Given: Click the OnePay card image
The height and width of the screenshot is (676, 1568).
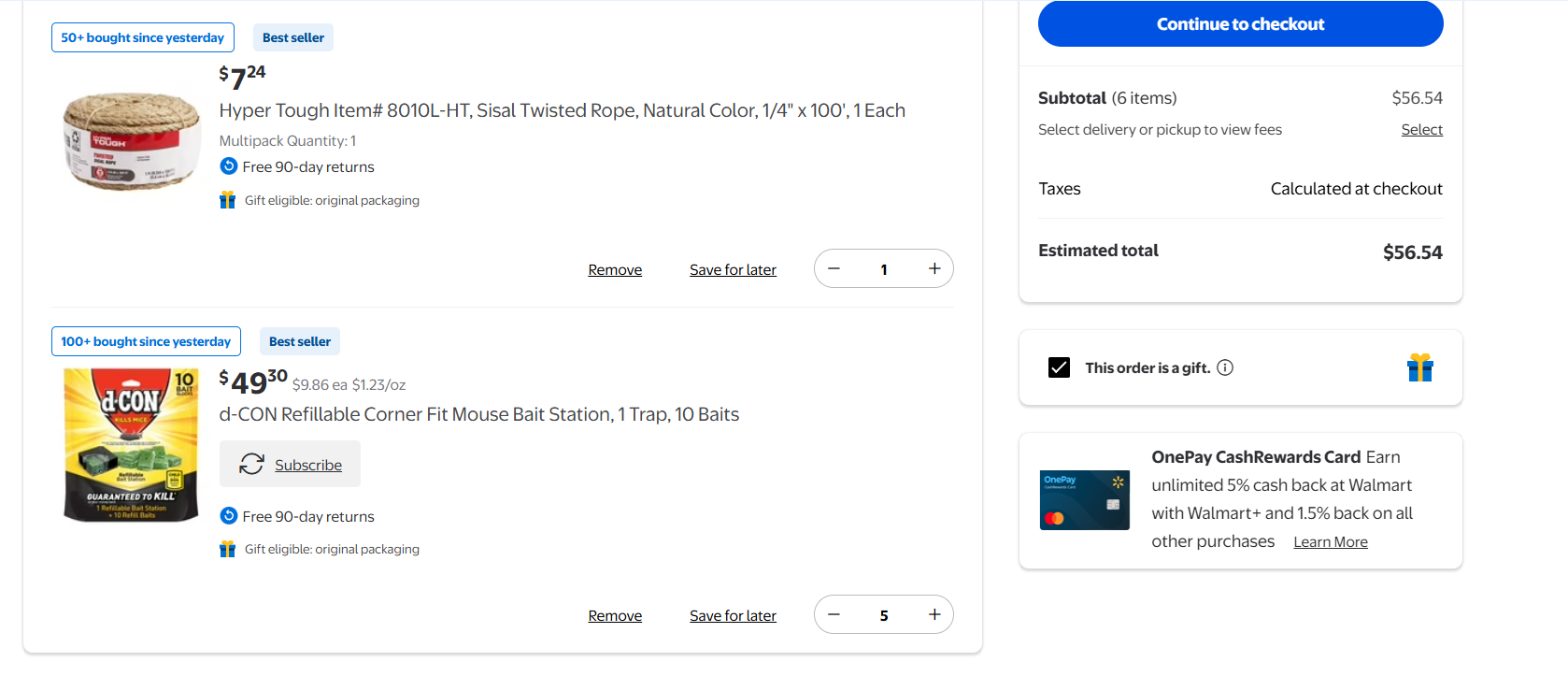Looking at the screenshot, I should (1085, 500).
